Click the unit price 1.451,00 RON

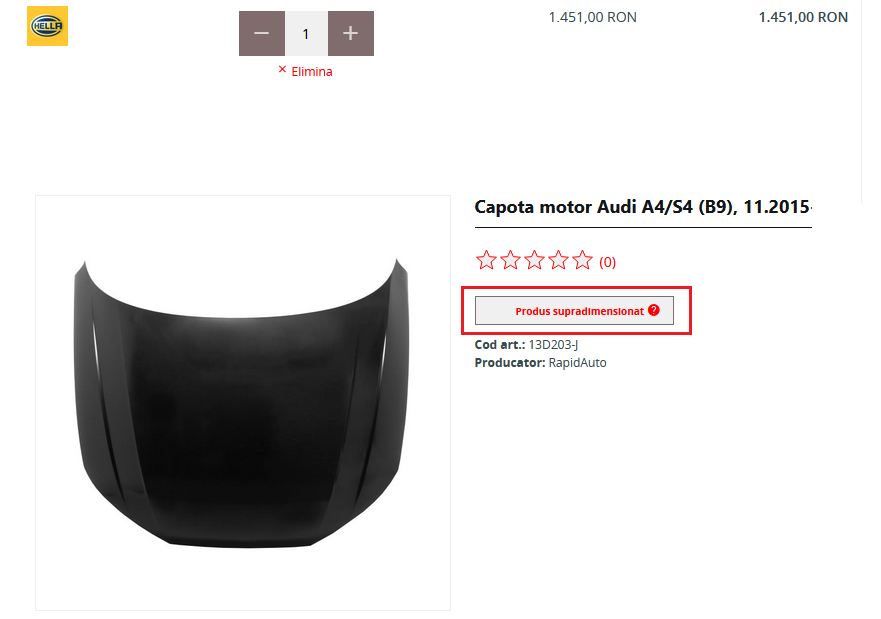coord(592,17)
